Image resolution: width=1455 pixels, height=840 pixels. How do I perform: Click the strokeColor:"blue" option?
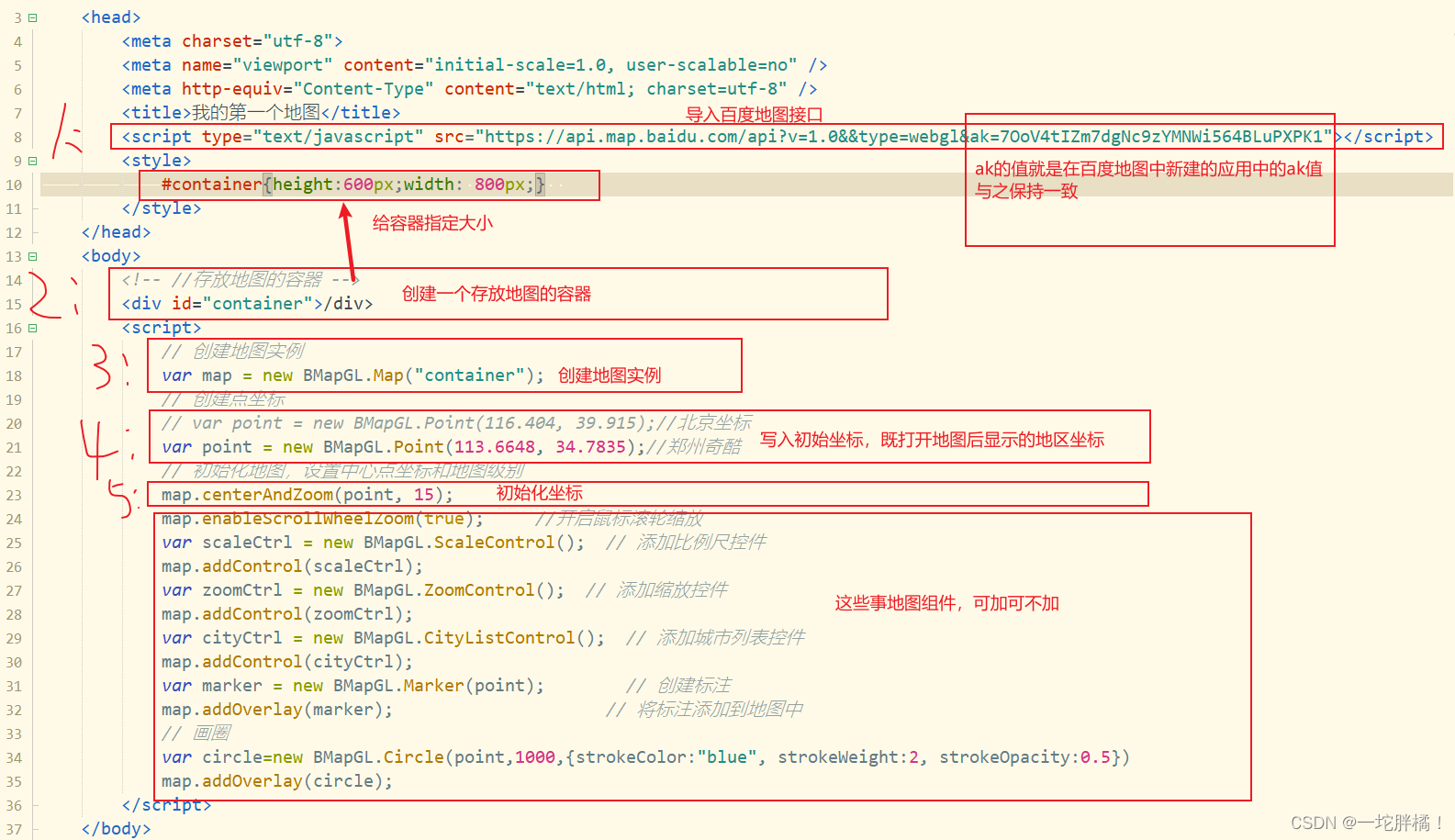point(666,757)
